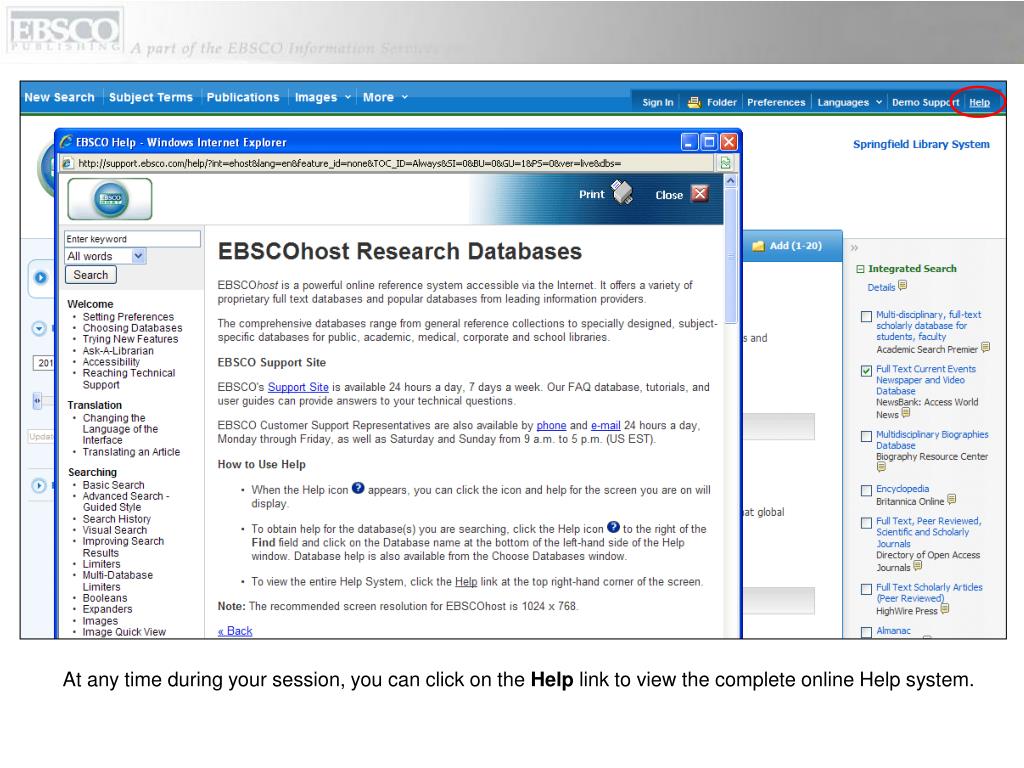Open Choosing Databases help topic
Screen dimensions: 1024x768
(x=133, y=328)
